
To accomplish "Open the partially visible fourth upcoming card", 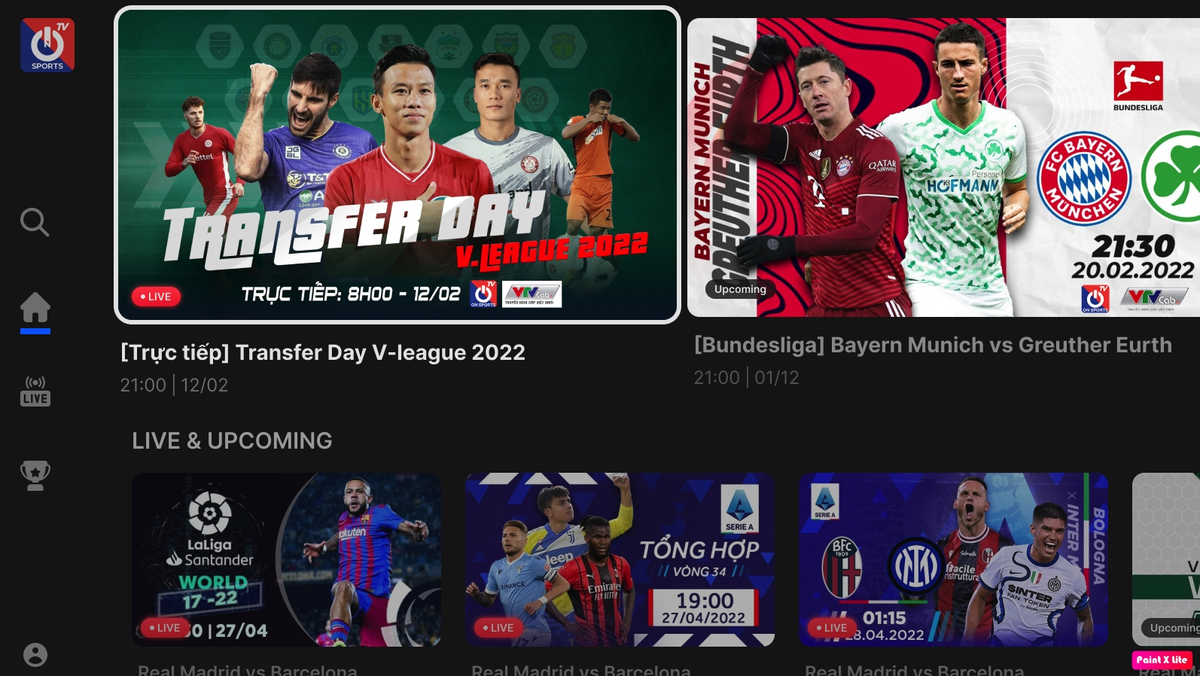I will (1166, 560).
